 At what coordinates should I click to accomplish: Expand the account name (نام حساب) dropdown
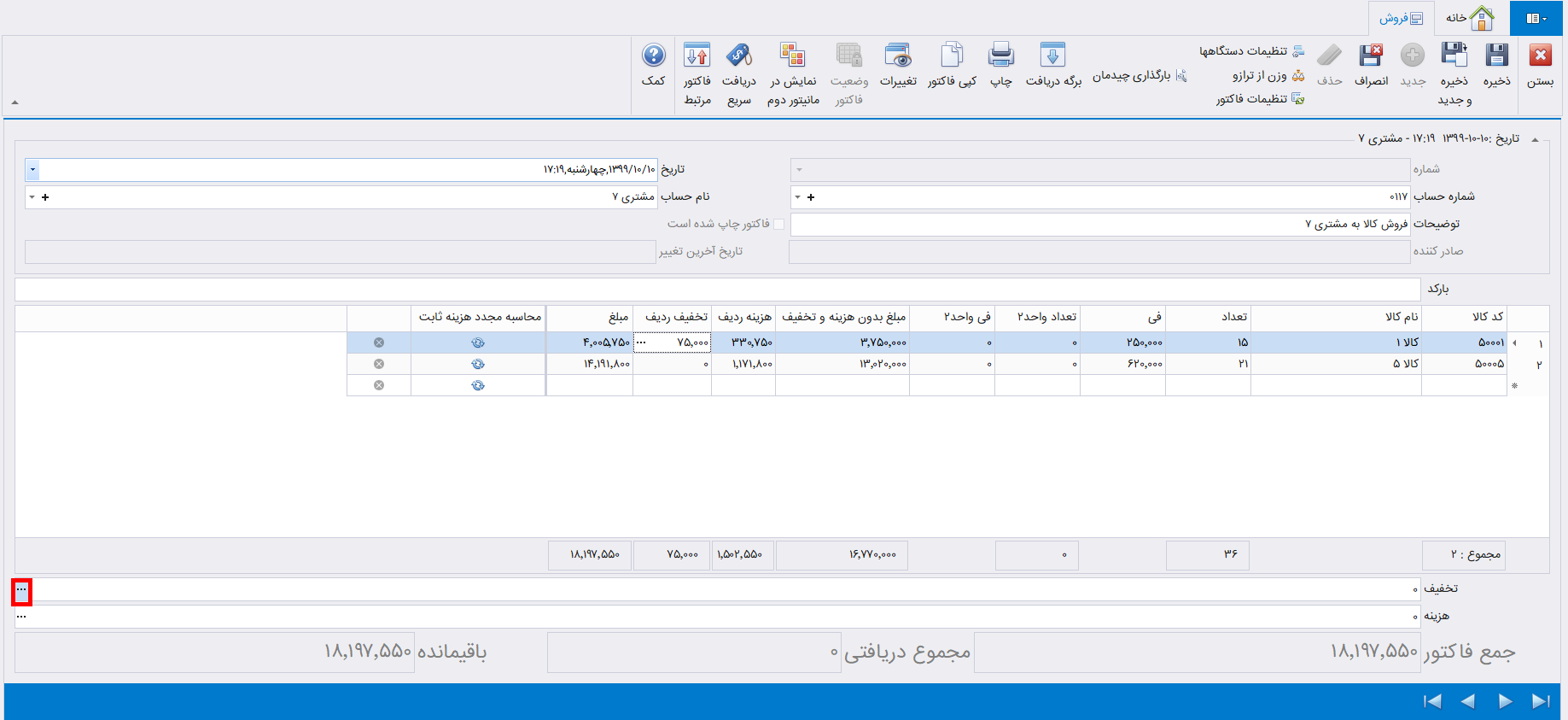[x=32, y=197]
